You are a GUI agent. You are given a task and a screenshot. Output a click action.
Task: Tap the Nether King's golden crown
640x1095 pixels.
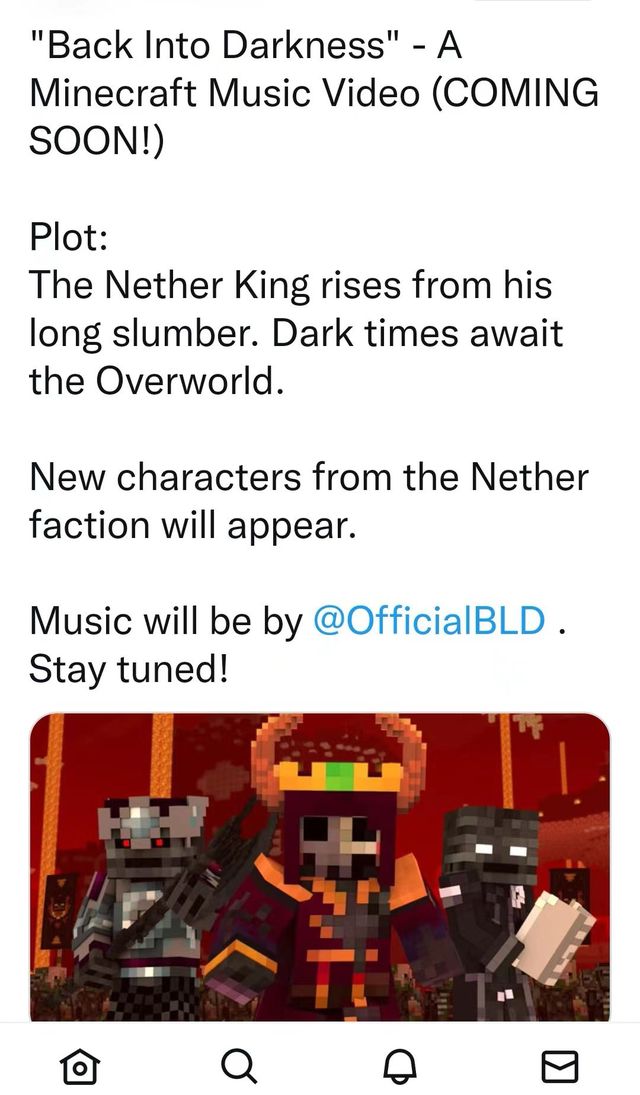[x=339, y=775]
